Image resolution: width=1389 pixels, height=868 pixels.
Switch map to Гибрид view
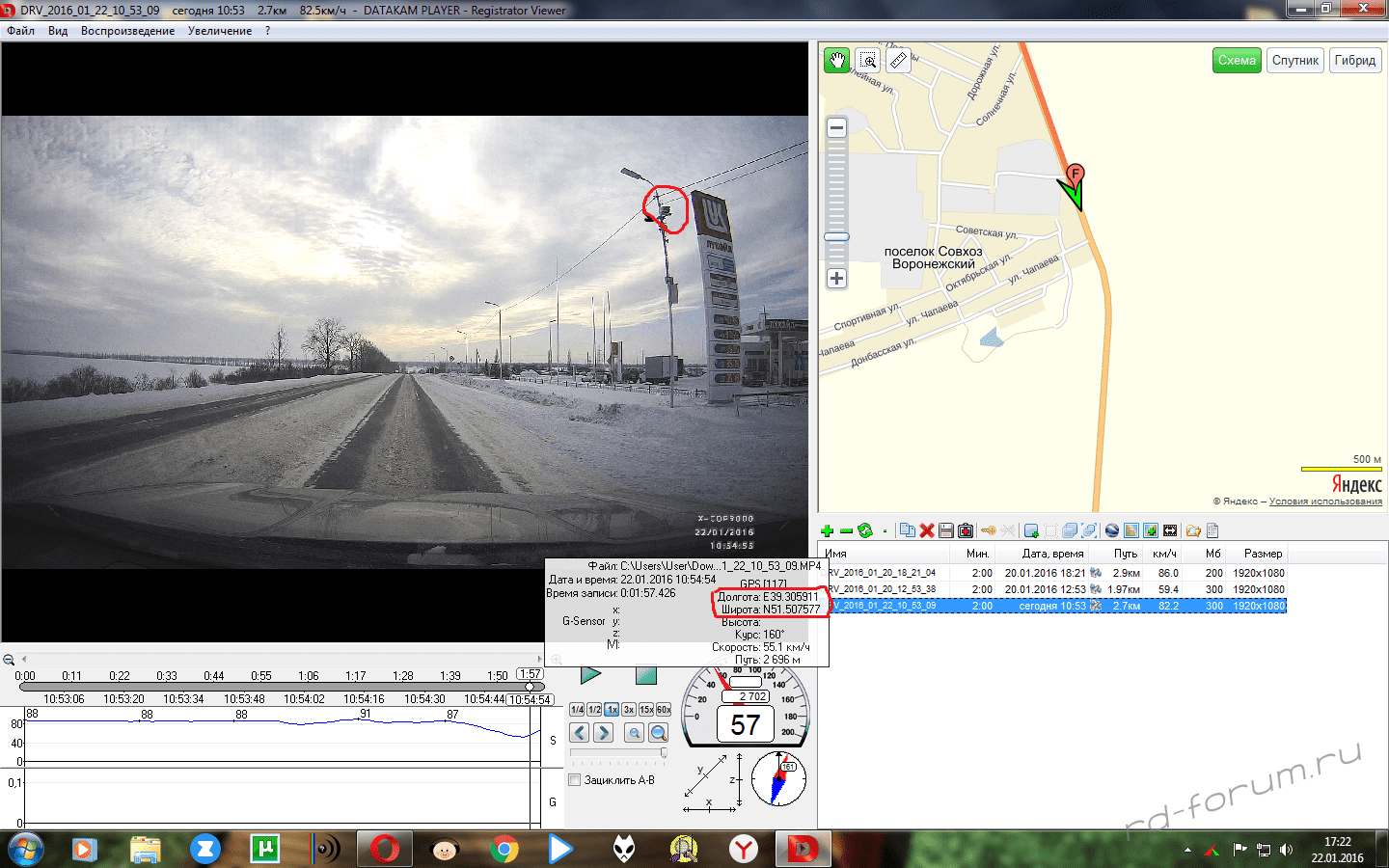tap(1354, 61)
